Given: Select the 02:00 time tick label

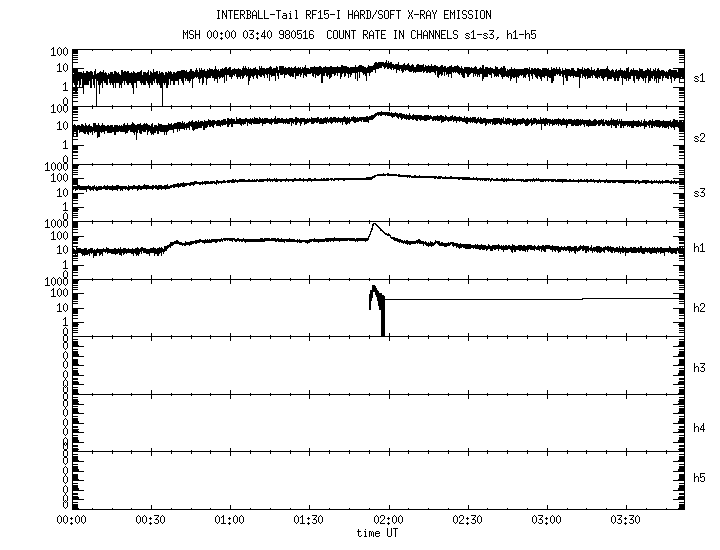Looking at the screenshot, I should click(388, 521).
